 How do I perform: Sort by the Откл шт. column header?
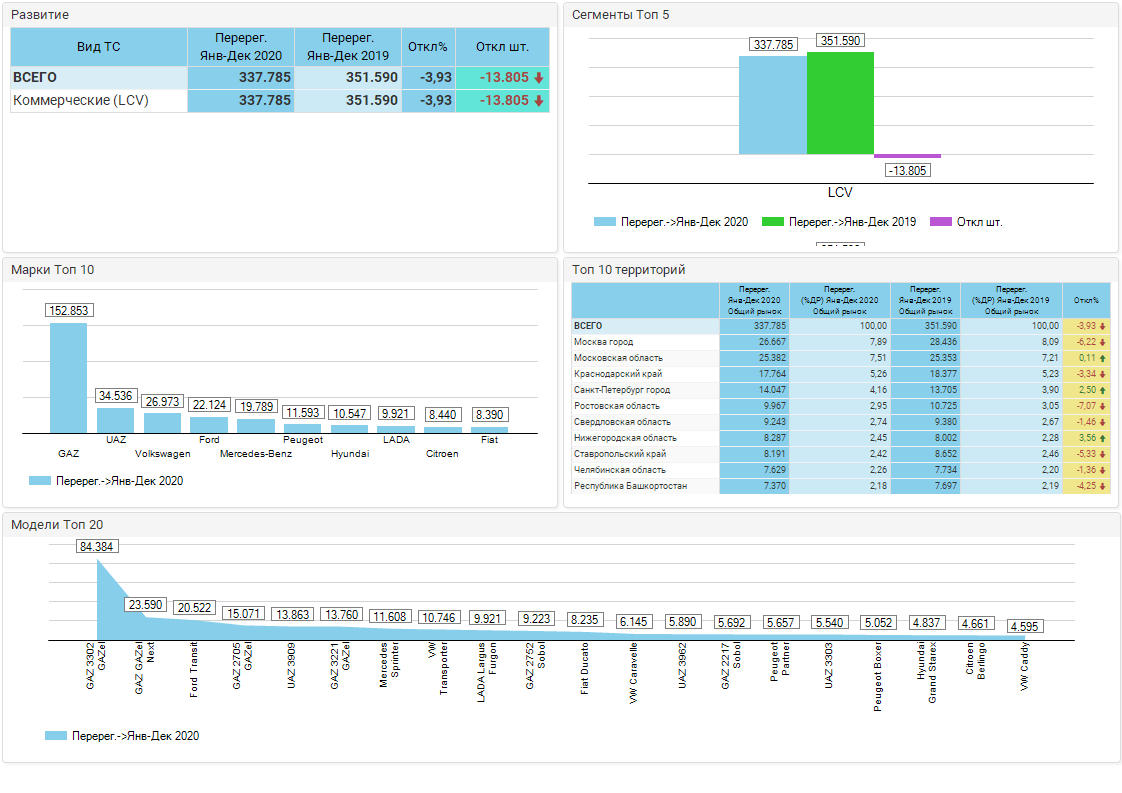pyautogui.click(x=502, y=47)
